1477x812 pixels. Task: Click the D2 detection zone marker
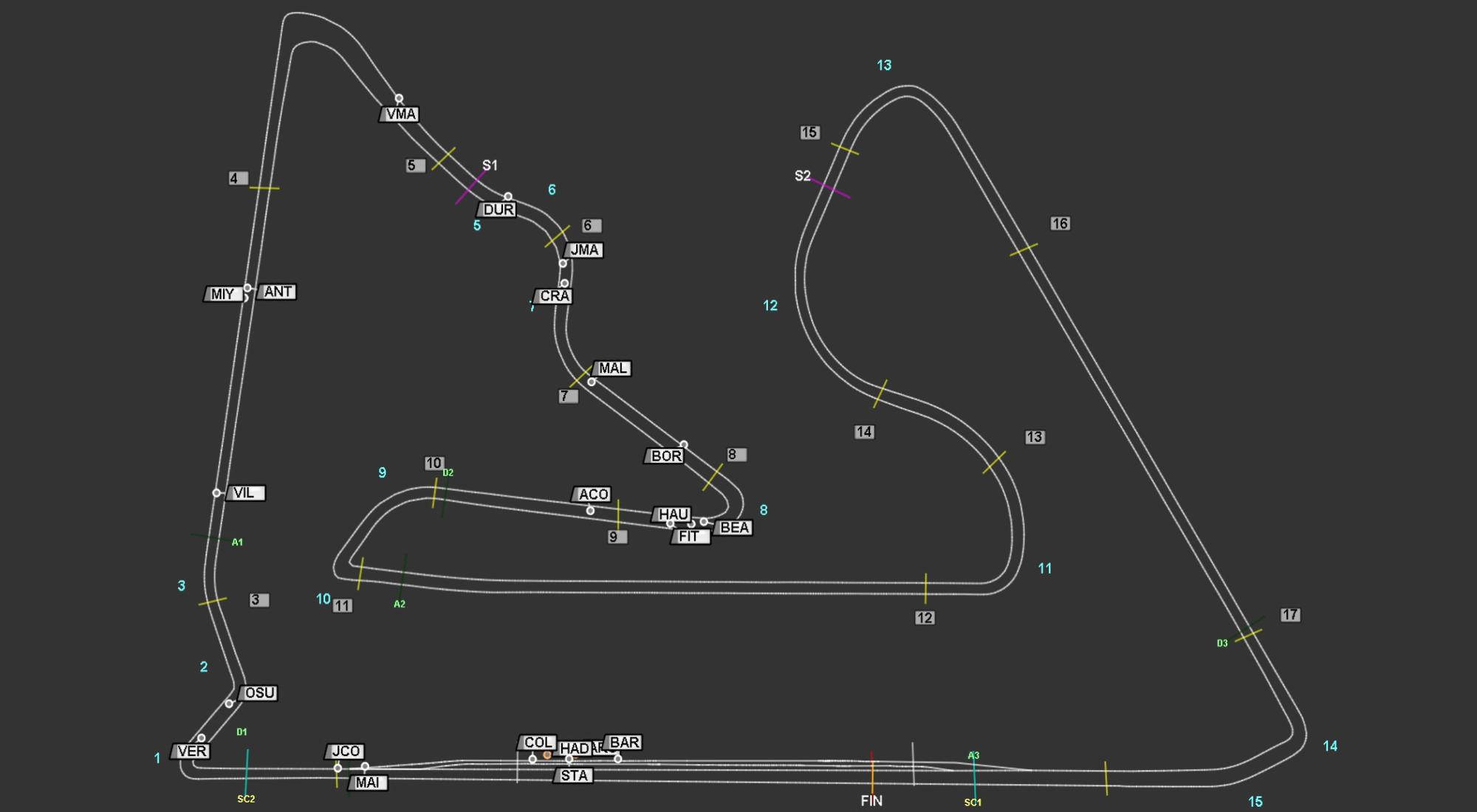448,473
